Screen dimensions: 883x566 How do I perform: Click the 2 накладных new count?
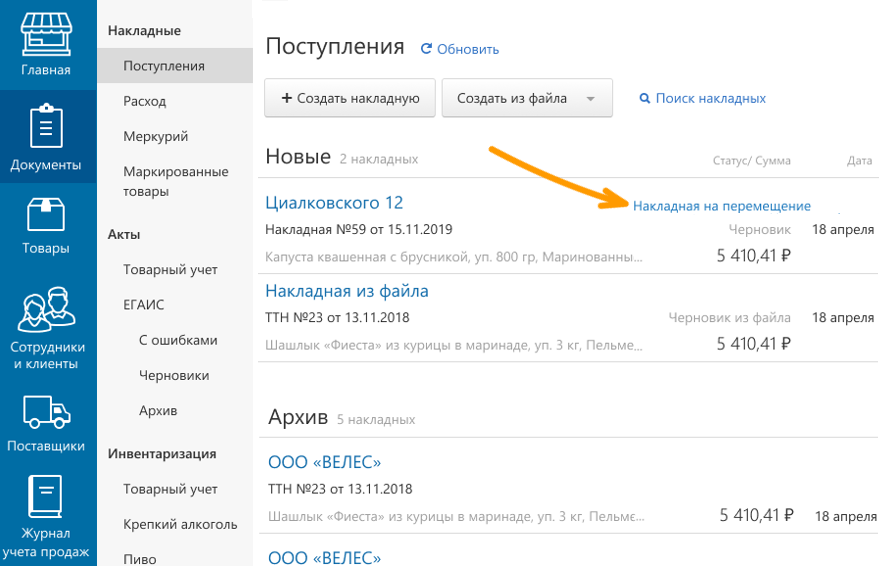[x=379, y=159]
